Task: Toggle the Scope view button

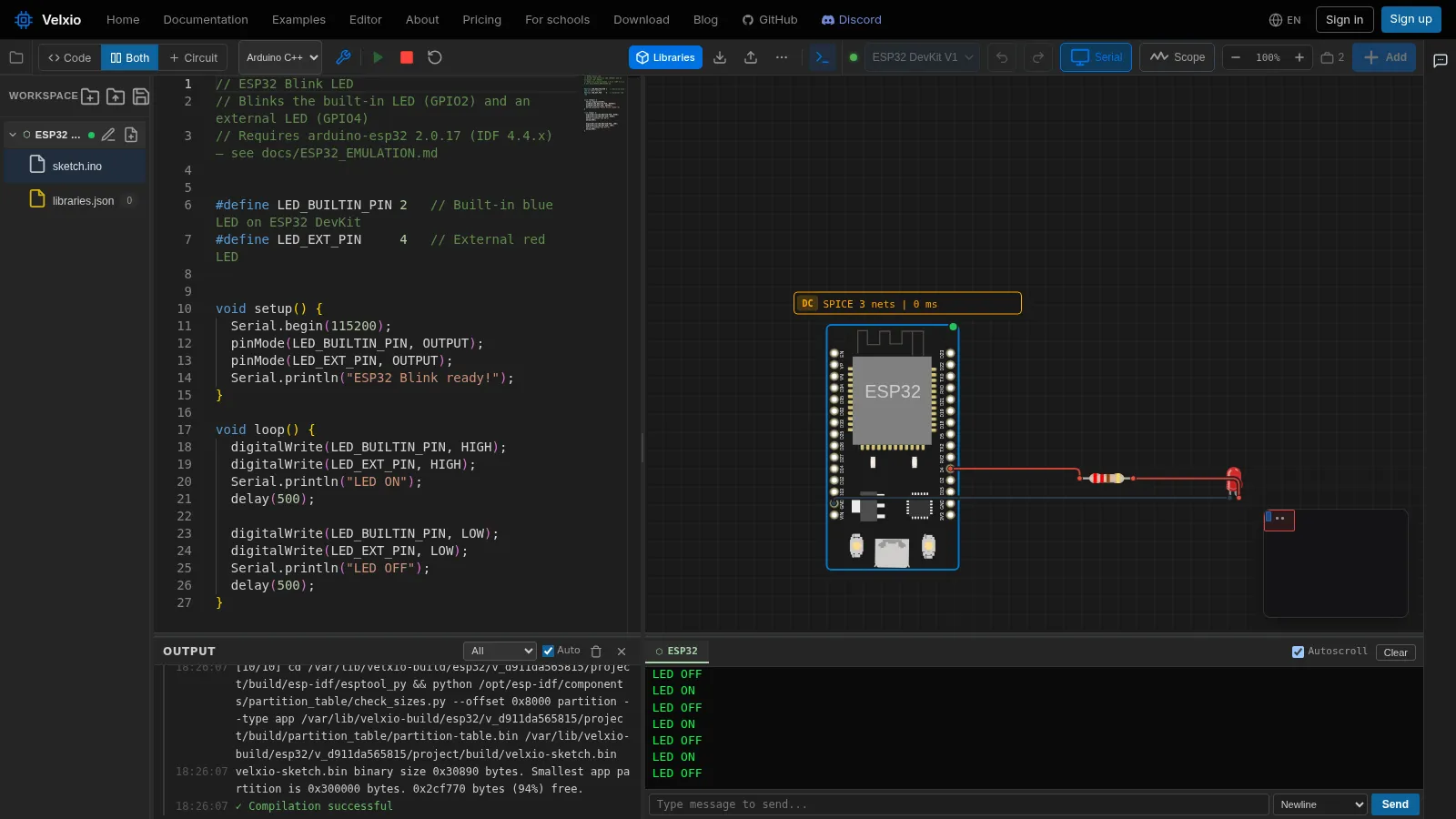Action: (1178, 57)
